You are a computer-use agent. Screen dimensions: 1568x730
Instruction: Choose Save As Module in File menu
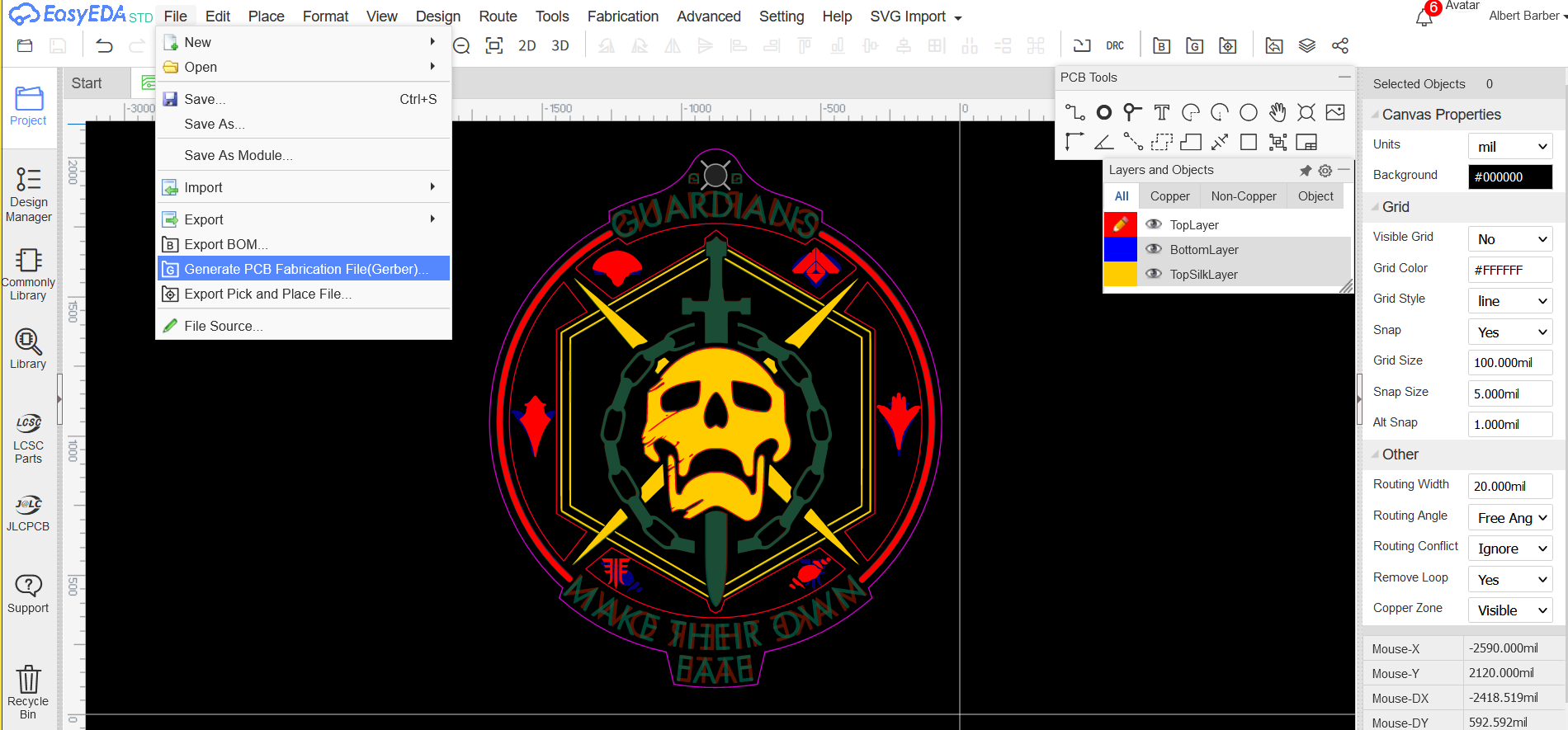[x=304, y=155]
